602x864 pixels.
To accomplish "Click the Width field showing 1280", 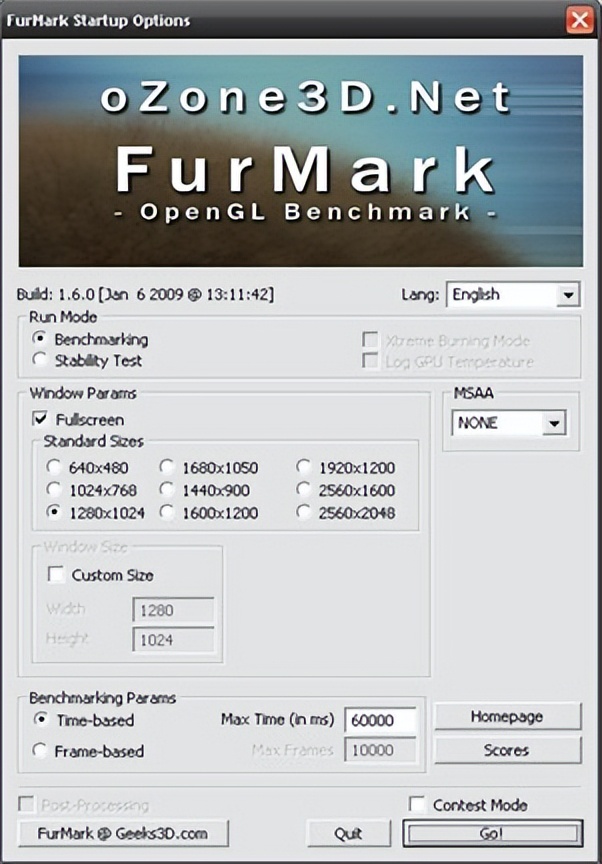I will 173,611.
